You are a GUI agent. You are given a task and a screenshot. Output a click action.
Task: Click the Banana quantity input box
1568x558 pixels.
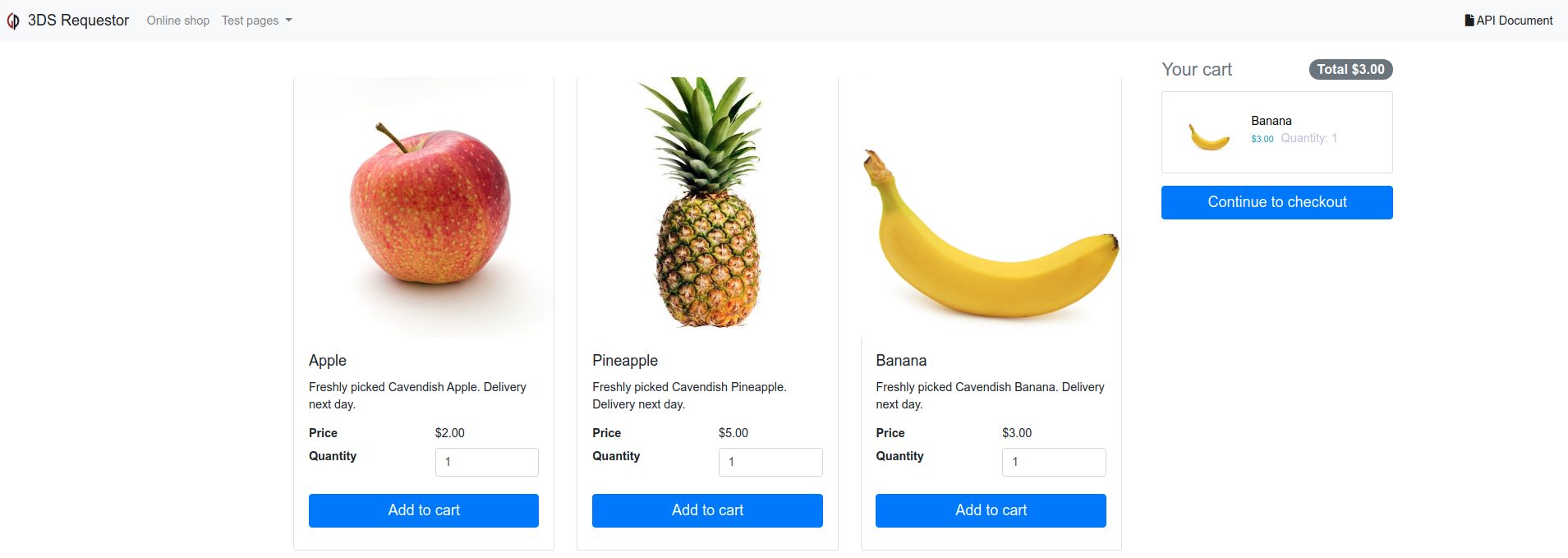coord(1053,462)
